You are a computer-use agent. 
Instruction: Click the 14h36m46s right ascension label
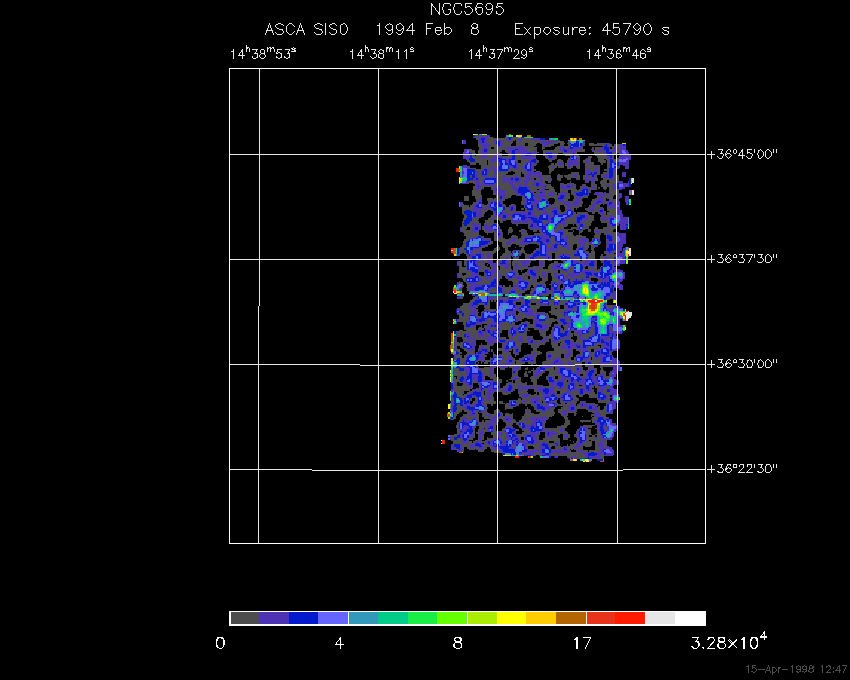(618, 55)
